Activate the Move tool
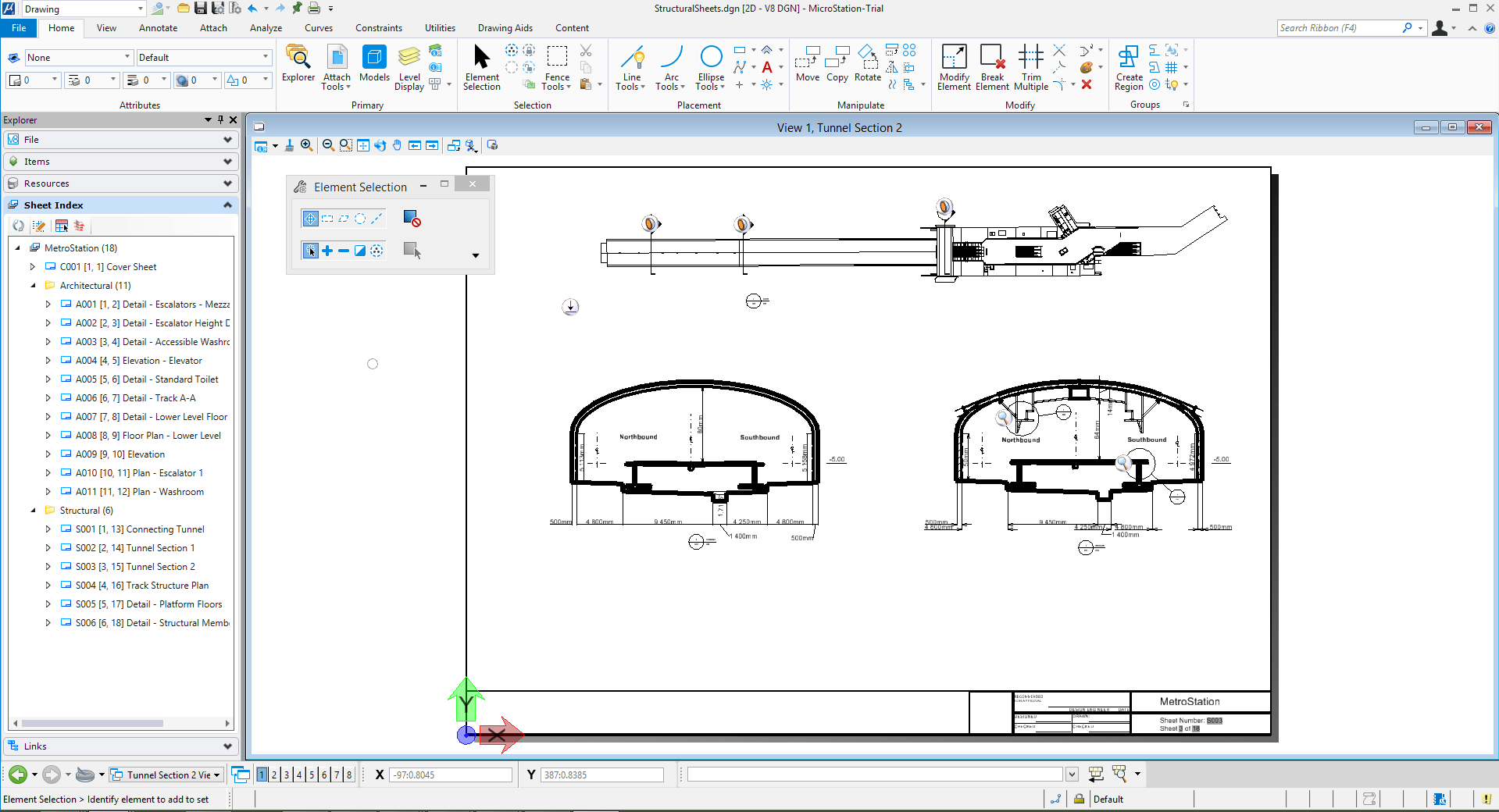Screen dimensions: 1499x812 click(x=808, y=66)
